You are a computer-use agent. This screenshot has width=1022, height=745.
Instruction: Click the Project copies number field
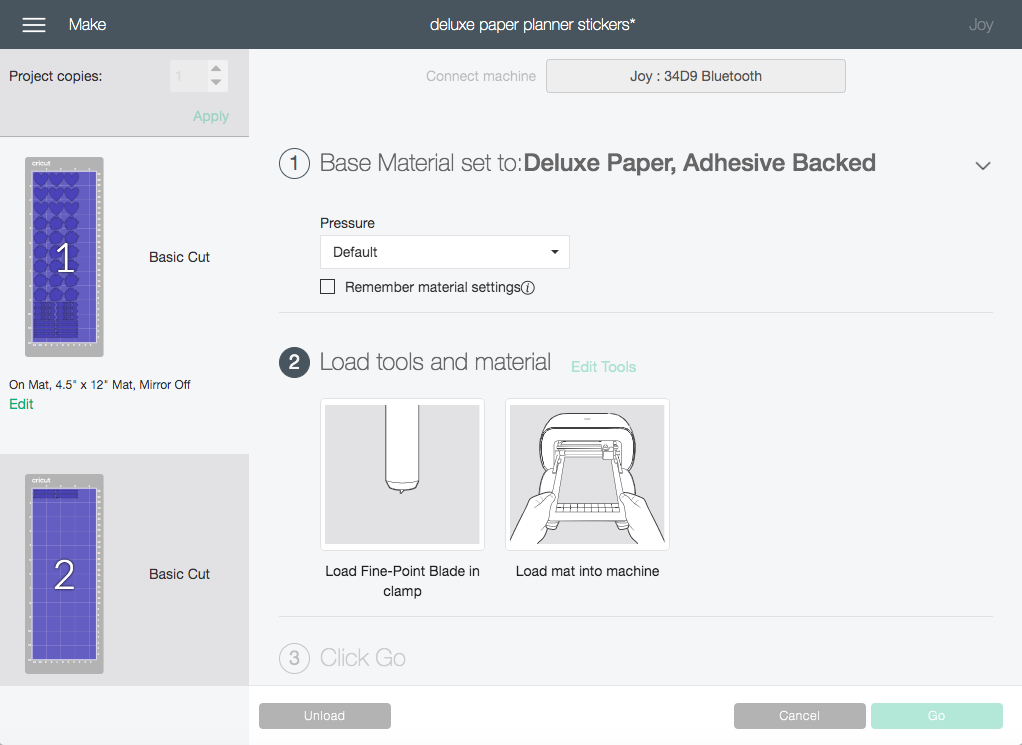(188, 76)
